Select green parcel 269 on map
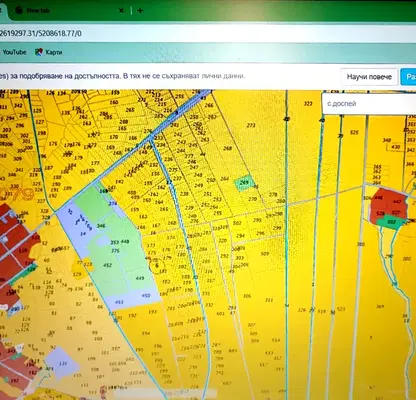This screenshot has width=416, height=400. point(244,183)
